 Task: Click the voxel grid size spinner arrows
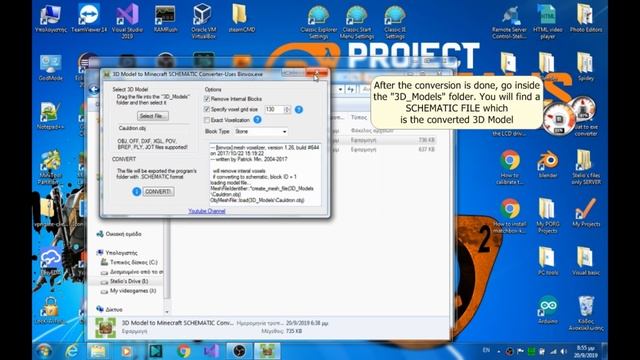pos(287,109)
